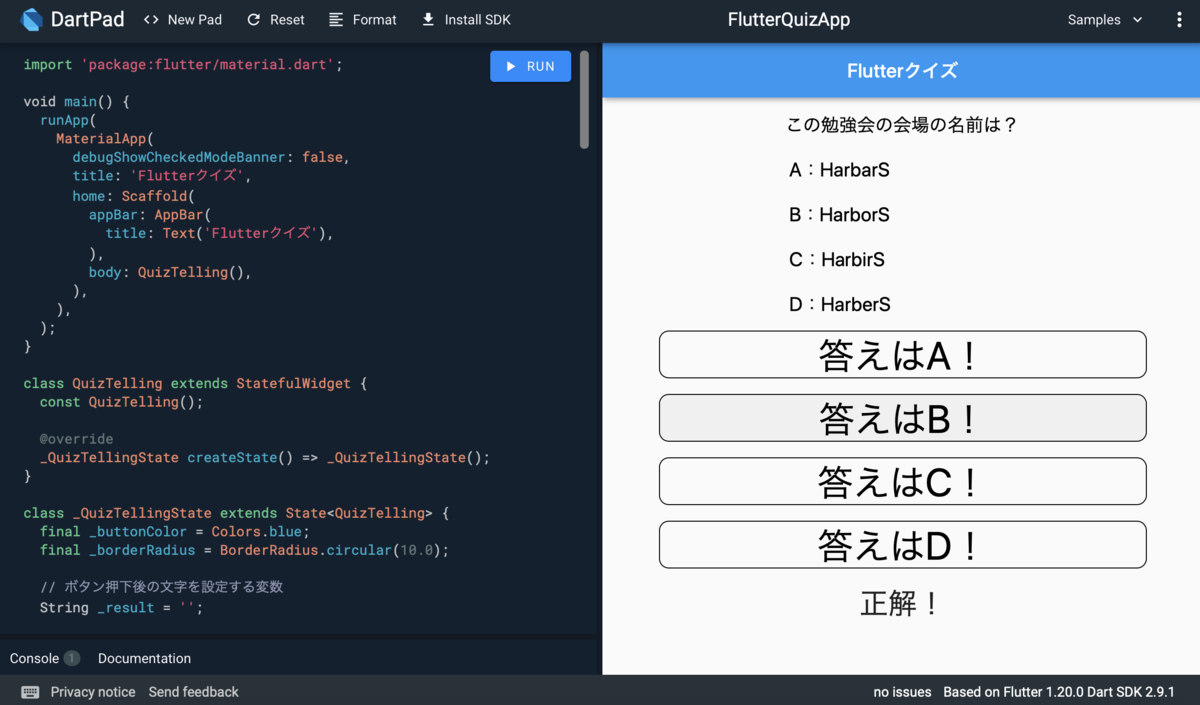Image resolution: width=1200 pixels, height=705 pixels.
Task: Click the 'void main() {' code line
Action: click(77, 102)
